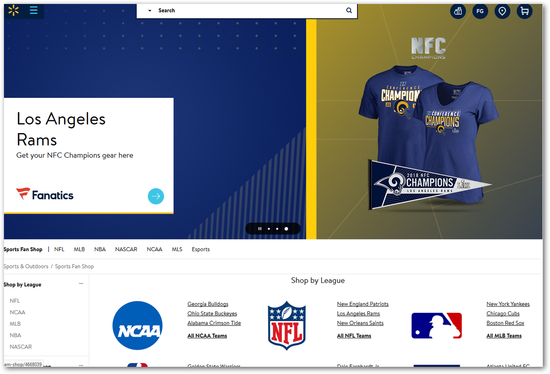View All NCAA Teams
The image size is (550, 374).
coord(207,336)
